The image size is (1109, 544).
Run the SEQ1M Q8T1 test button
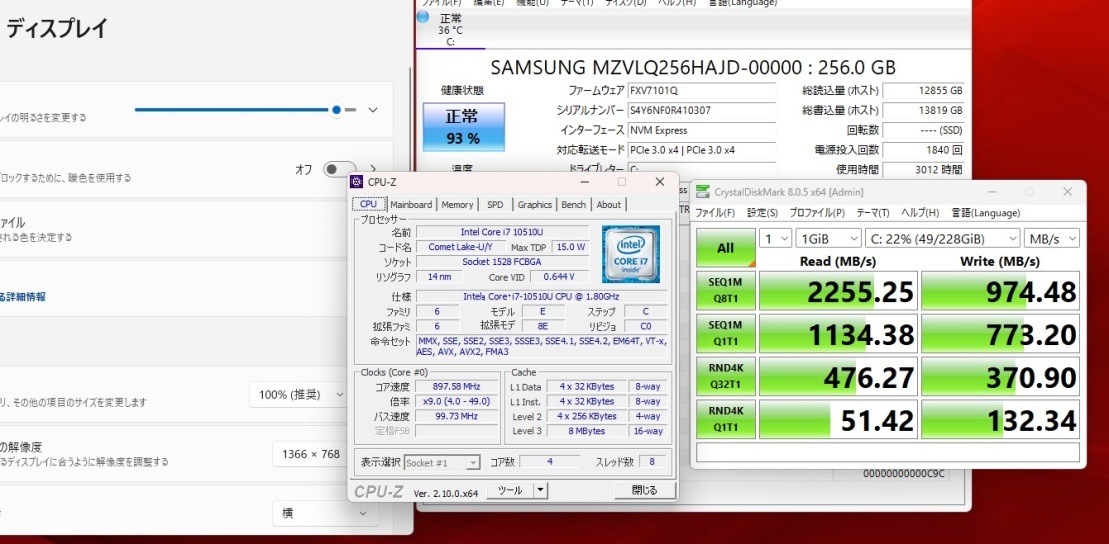point(725,292)
